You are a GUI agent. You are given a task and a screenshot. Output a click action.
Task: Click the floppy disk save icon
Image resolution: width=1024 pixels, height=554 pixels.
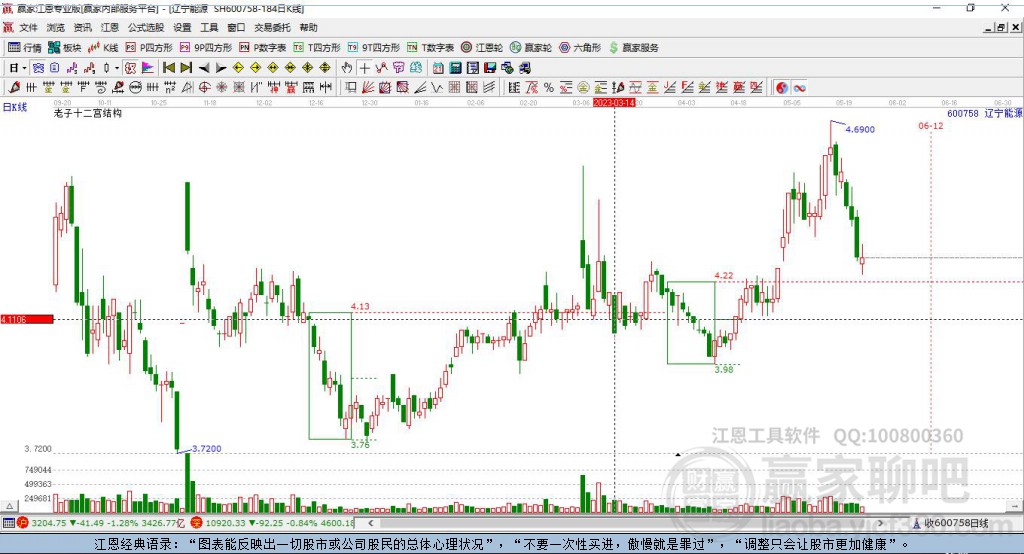490,68
